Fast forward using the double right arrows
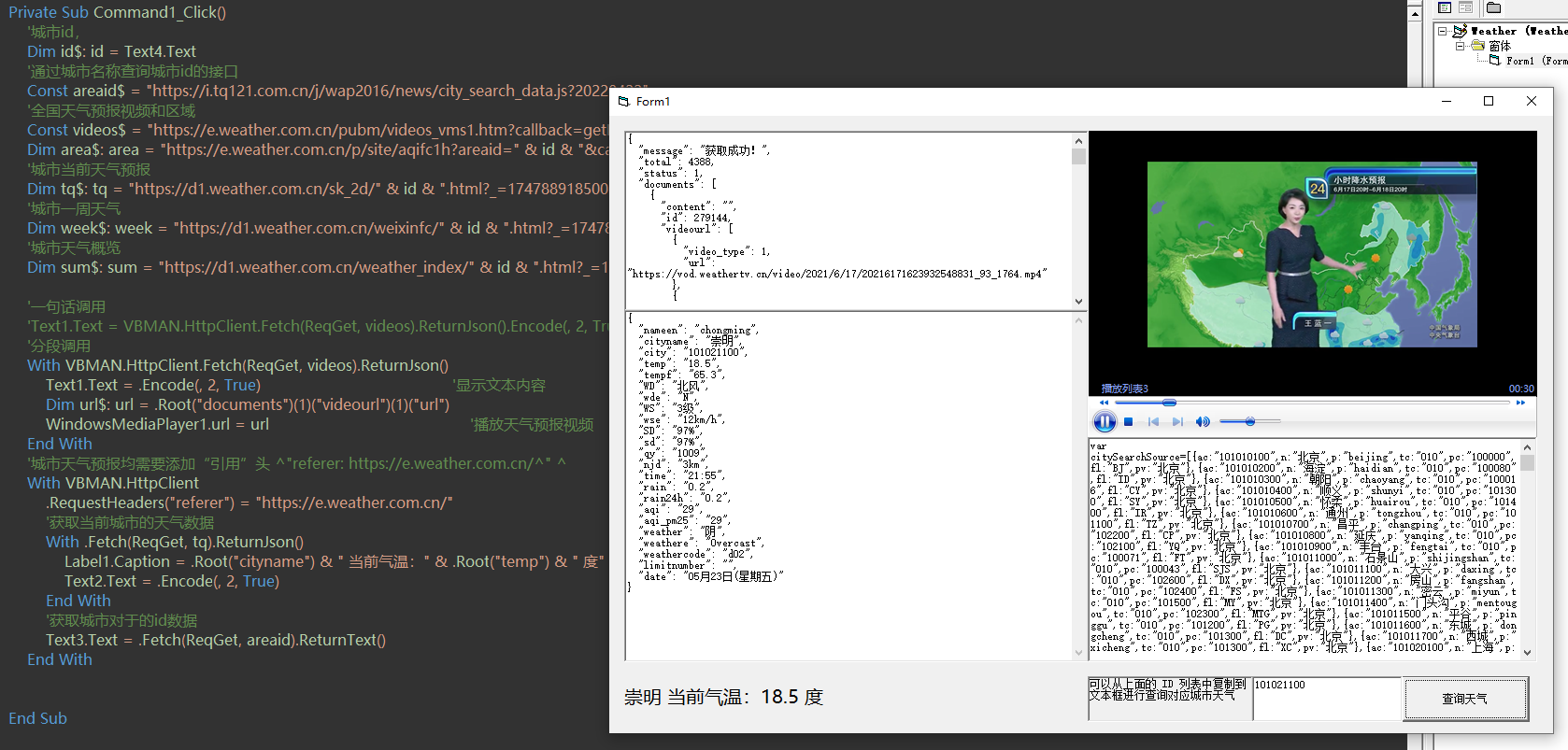This screenshot has width=1568, height=750. (x=1520, y=403)
